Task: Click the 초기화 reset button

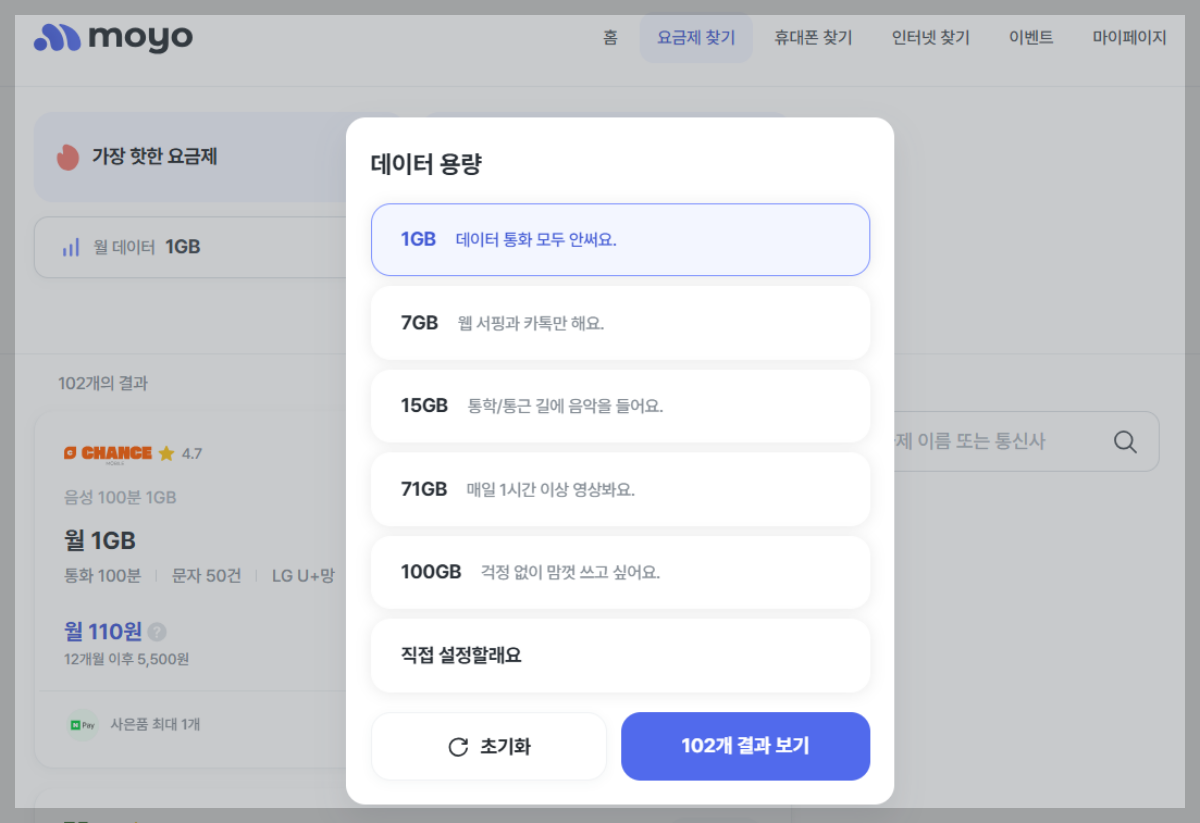Action: [x=488, y=746]
